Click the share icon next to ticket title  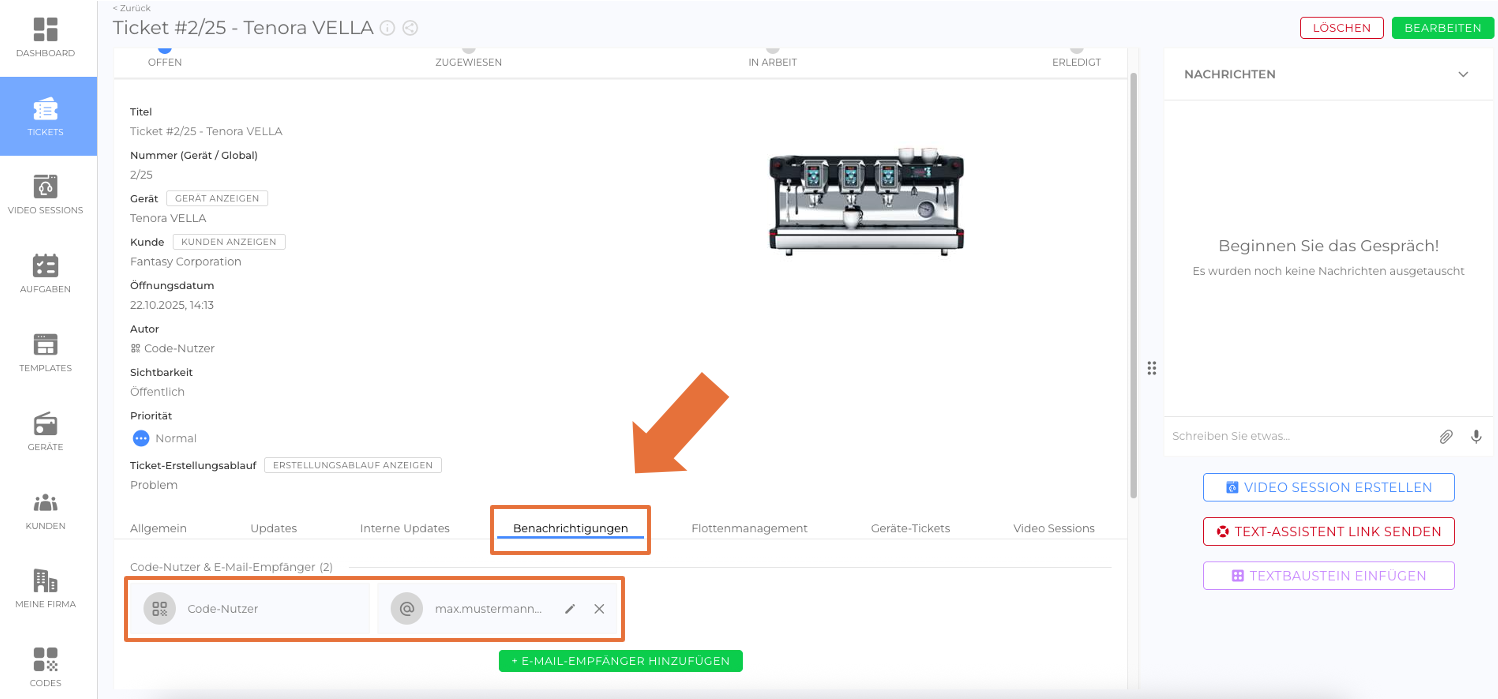click(410, 28)
